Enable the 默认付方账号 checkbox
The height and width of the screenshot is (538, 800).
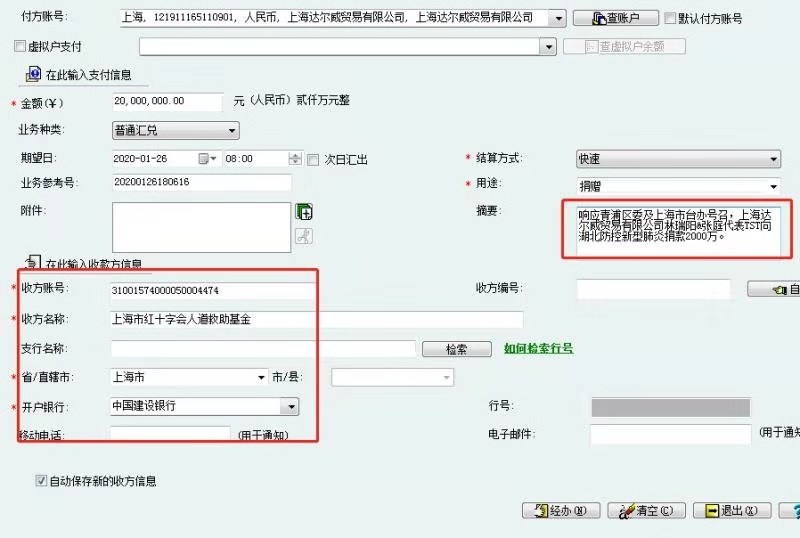point(671,19)
